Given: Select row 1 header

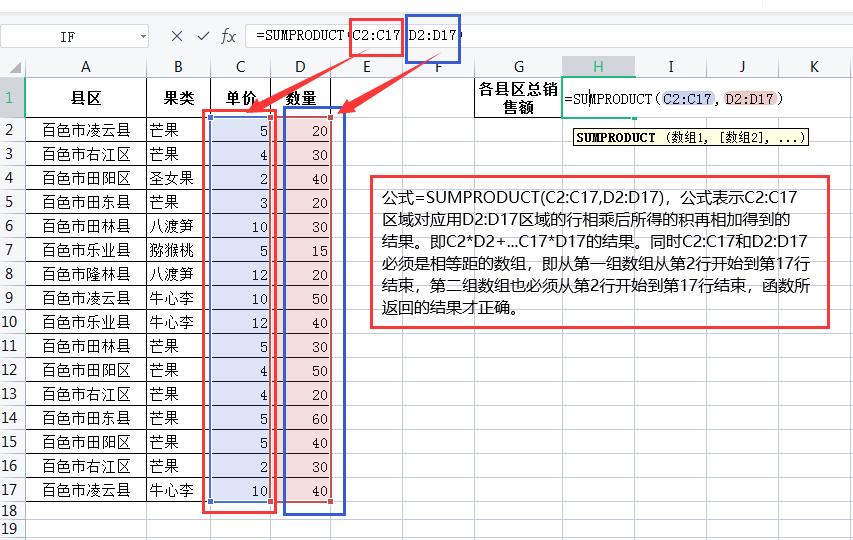Looking at the screenshot, I should tap(12, 98).
